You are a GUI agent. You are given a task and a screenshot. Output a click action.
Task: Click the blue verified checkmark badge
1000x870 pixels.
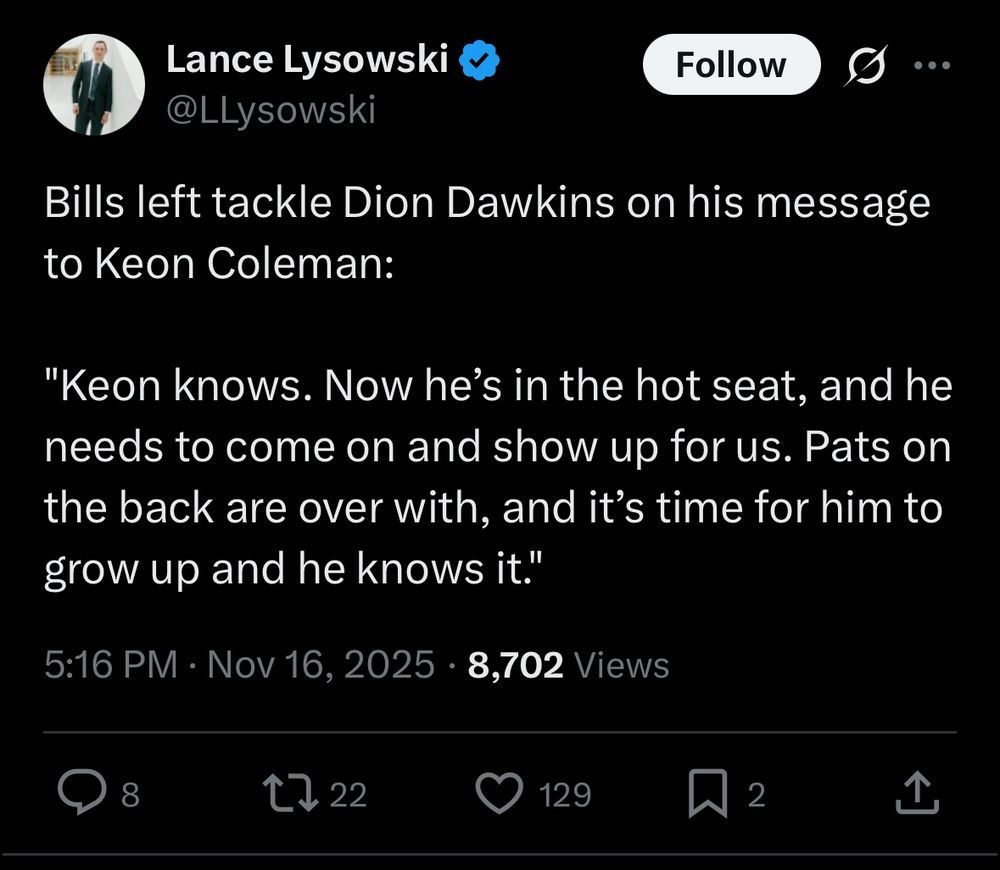pyautogui.click(x=481, y=61)
